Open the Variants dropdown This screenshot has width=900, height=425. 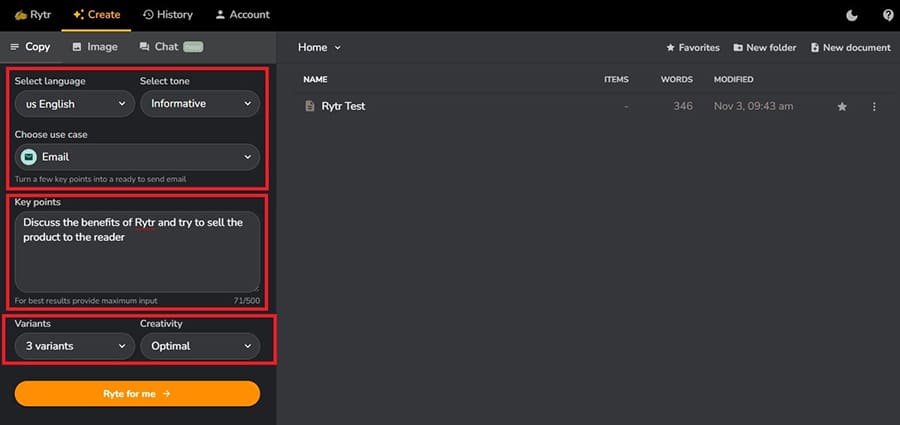point(75,346)
